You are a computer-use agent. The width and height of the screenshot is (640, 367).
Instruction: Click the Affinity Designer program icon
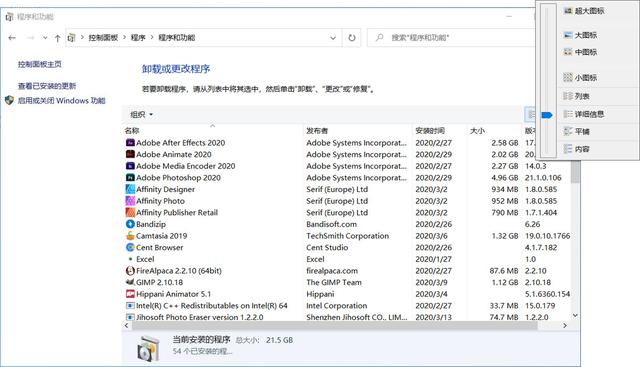coord(130,189)
